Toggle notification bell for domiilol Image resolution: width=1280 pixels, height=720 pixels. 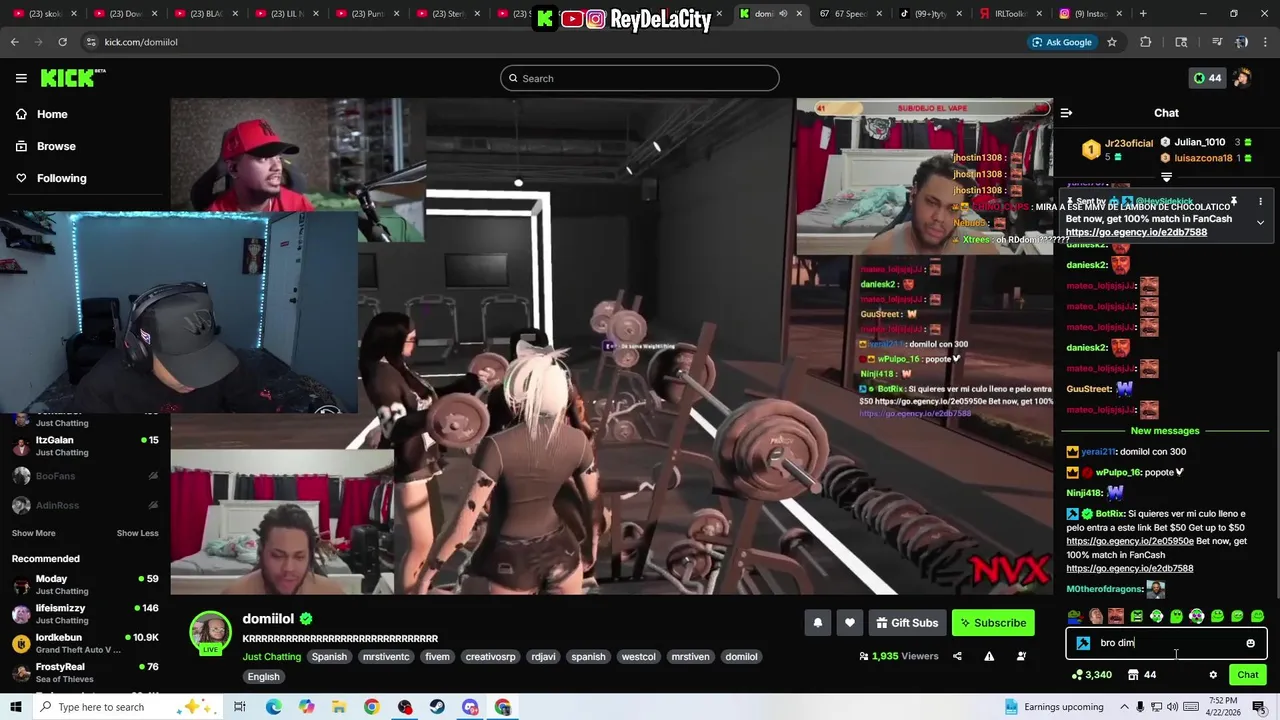point(818,623)
